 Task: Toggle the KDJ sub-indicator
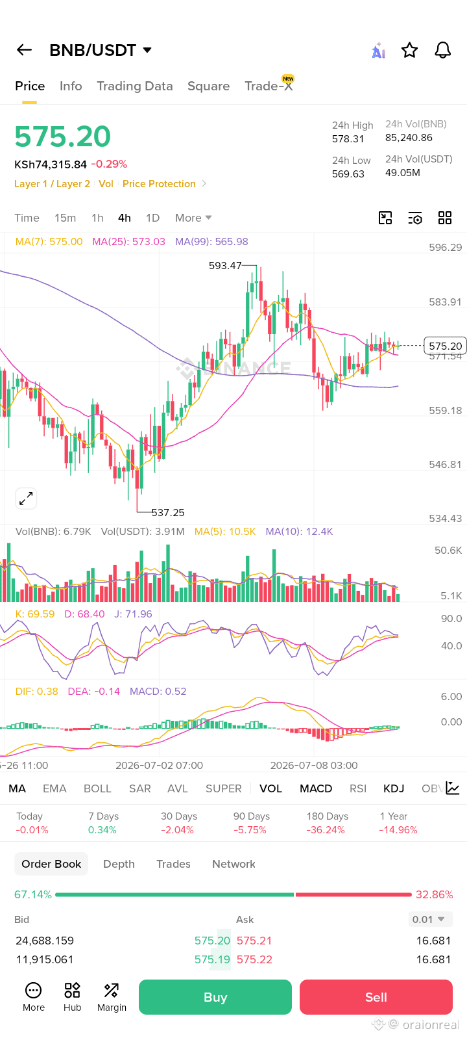click(x=394, y=789)
